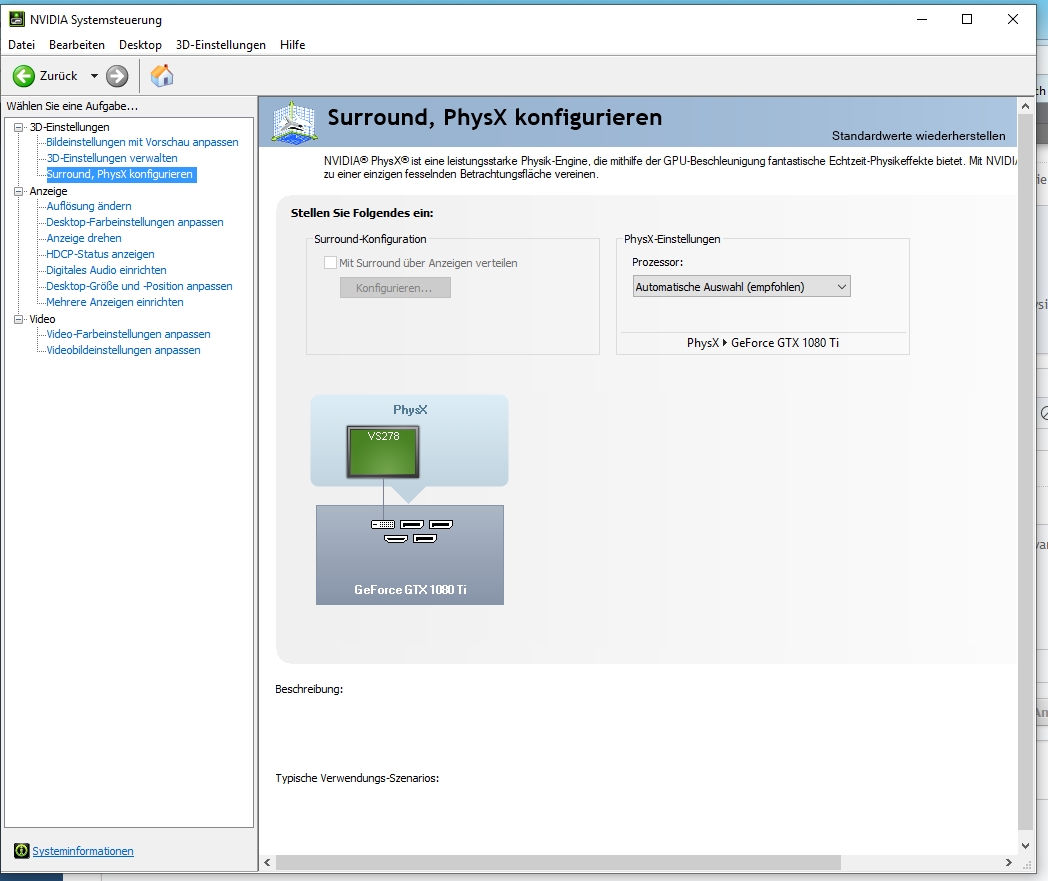Viewport: 1048px width, 881px height.
Task: Click the vertical scrollbar thumb
Action: [1025, 471]
